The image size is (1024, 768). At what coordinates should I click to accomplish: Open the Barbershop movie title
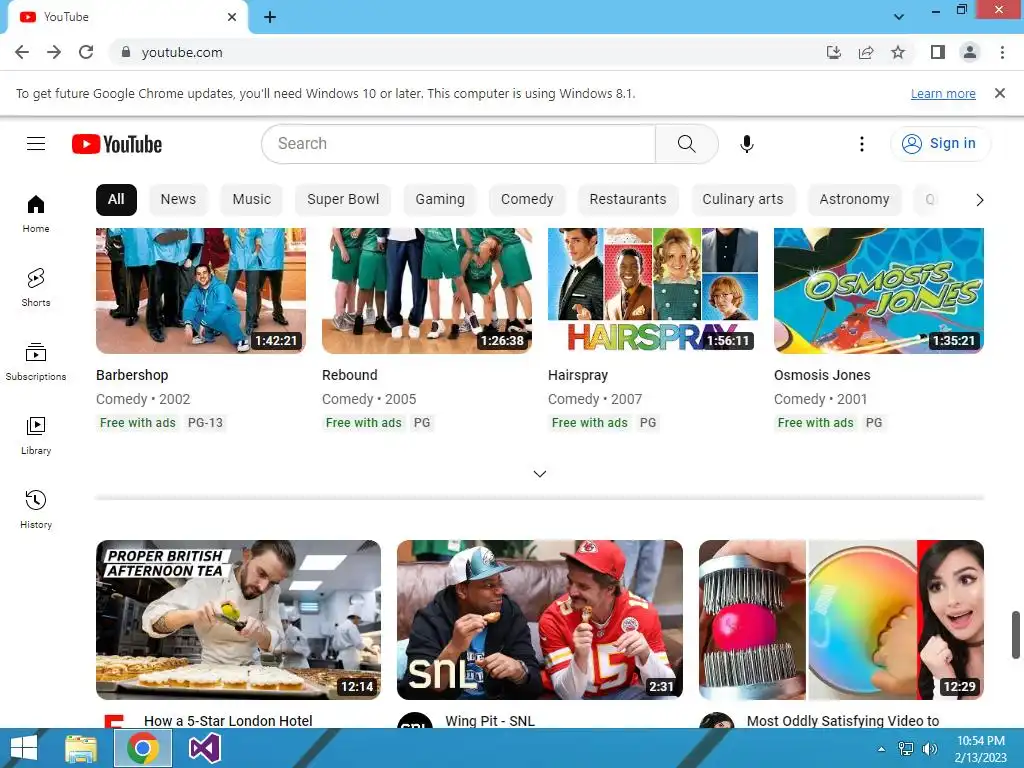pos(132,375)
